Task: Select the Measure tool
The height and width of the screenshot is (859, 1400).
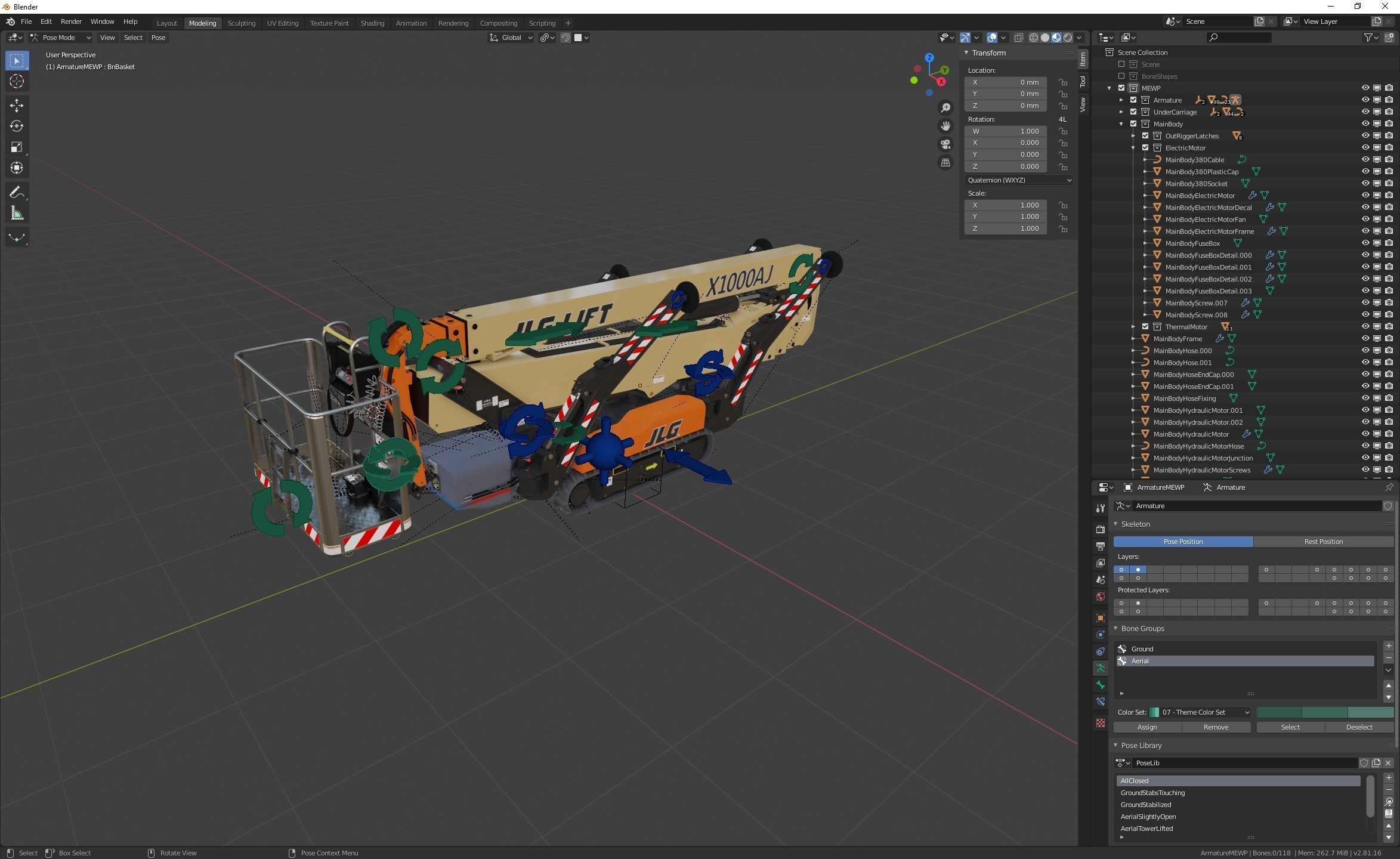Action: pos(17,213)
